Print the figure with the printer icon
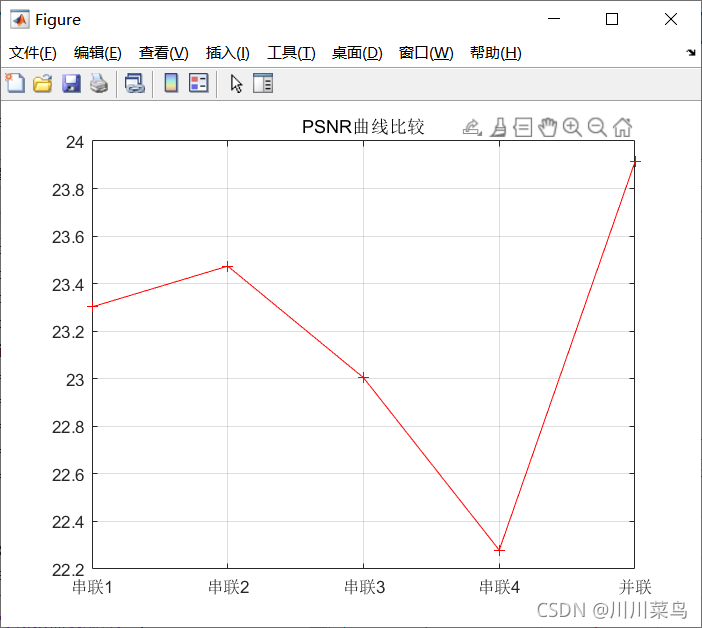702x628 pixels. click(98, 83)
